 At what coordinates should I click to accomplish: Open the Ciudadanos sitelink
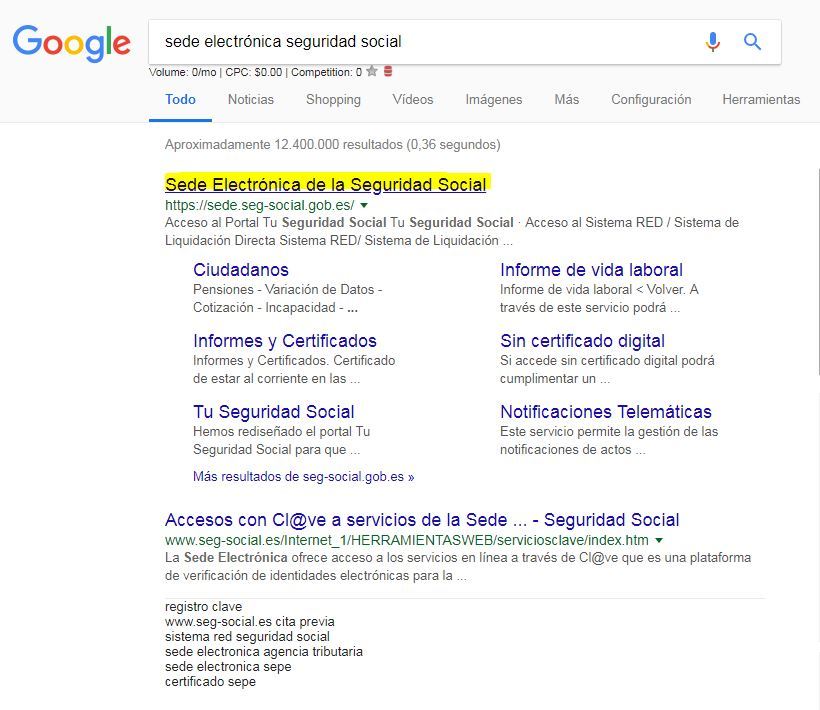coord(241,270)
